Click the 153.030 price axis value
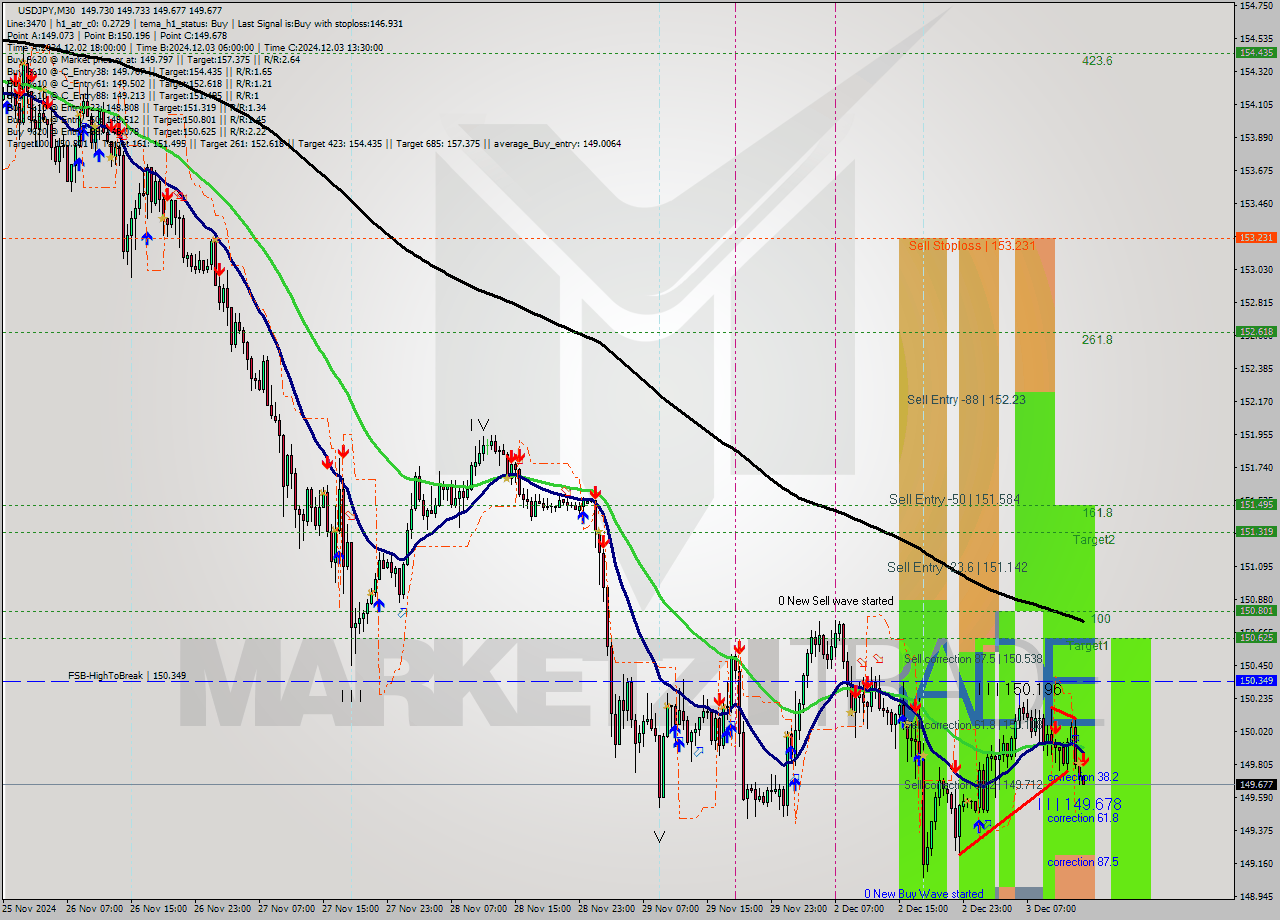Screen dimensions: 1280x920 (x=1256, y=270)
